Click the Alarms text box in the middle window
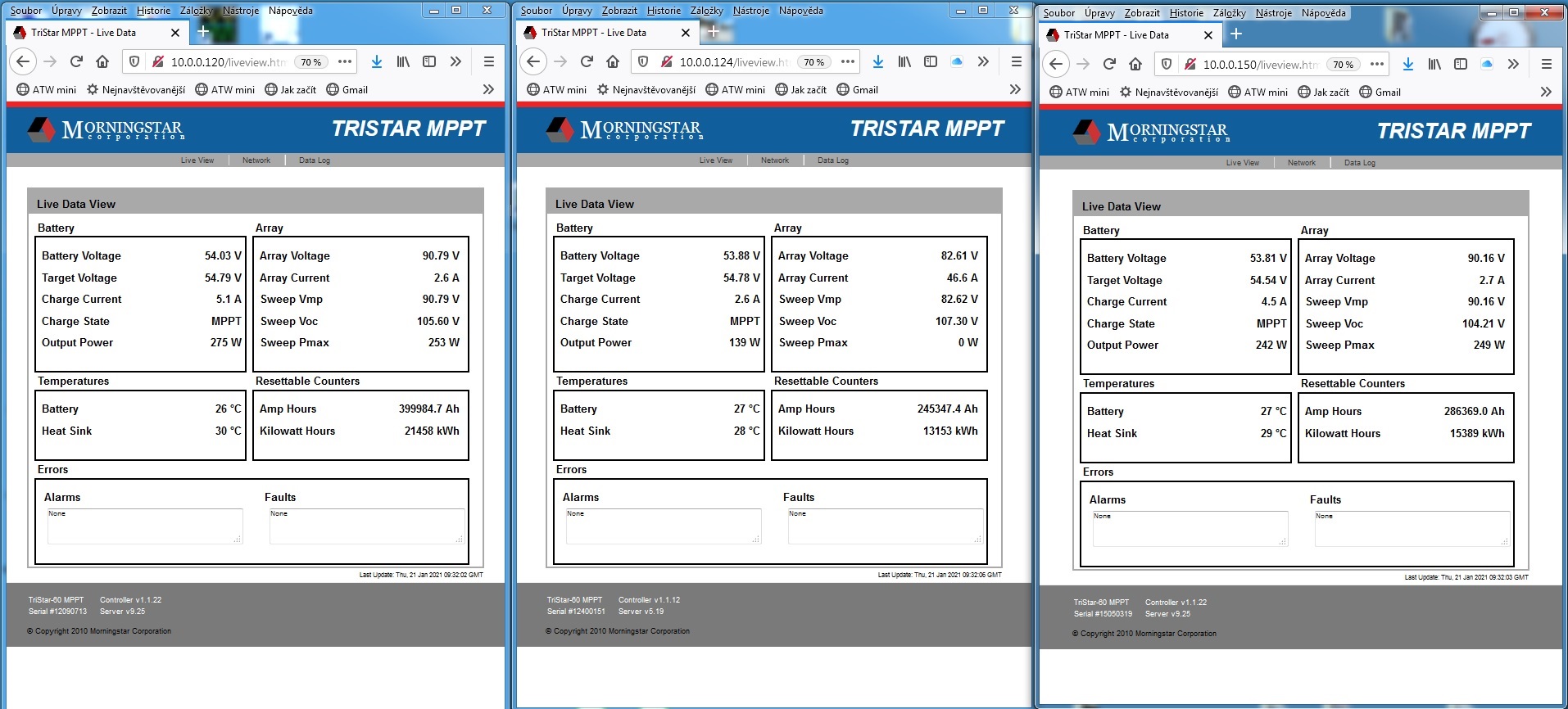The image size is (1568, 709). [663, 526]
